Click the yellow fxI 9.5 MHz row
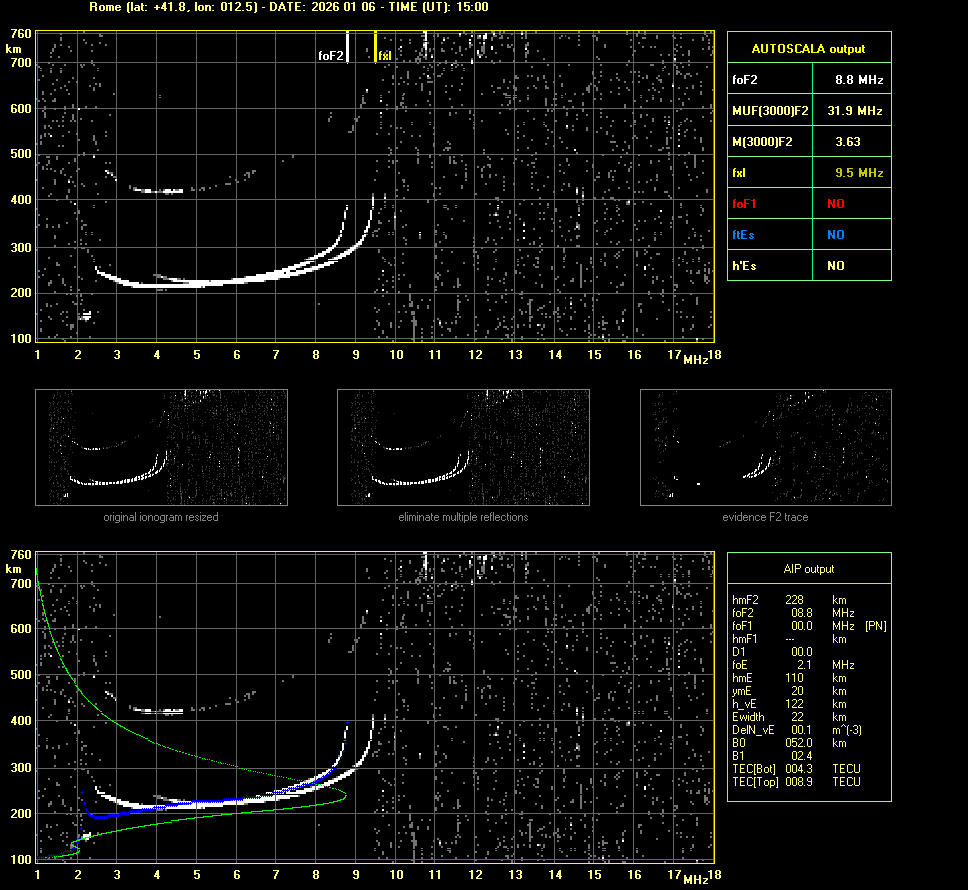The height and width of the screenshot is (890, 968). 808,173
